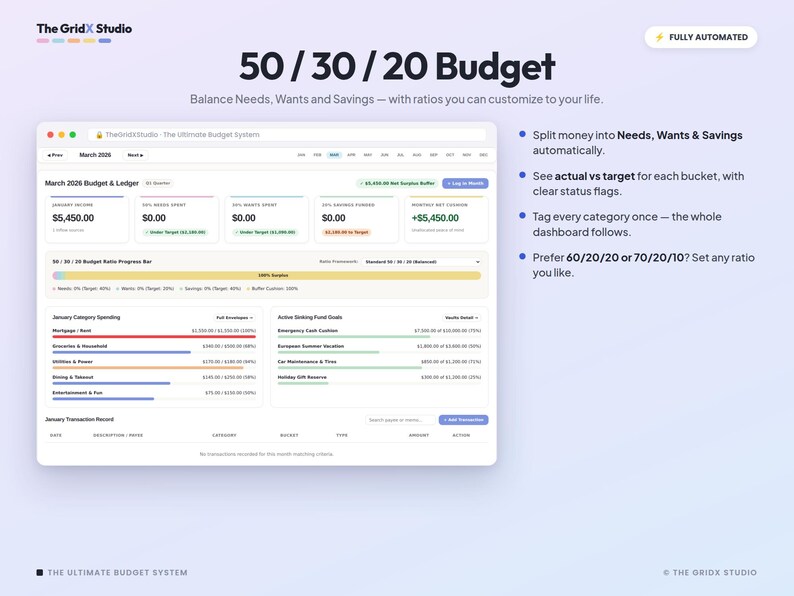The height and width of the screenshot is (596, 794).
Task: Open the Ratio Framework dropdown
Action: 422,262
